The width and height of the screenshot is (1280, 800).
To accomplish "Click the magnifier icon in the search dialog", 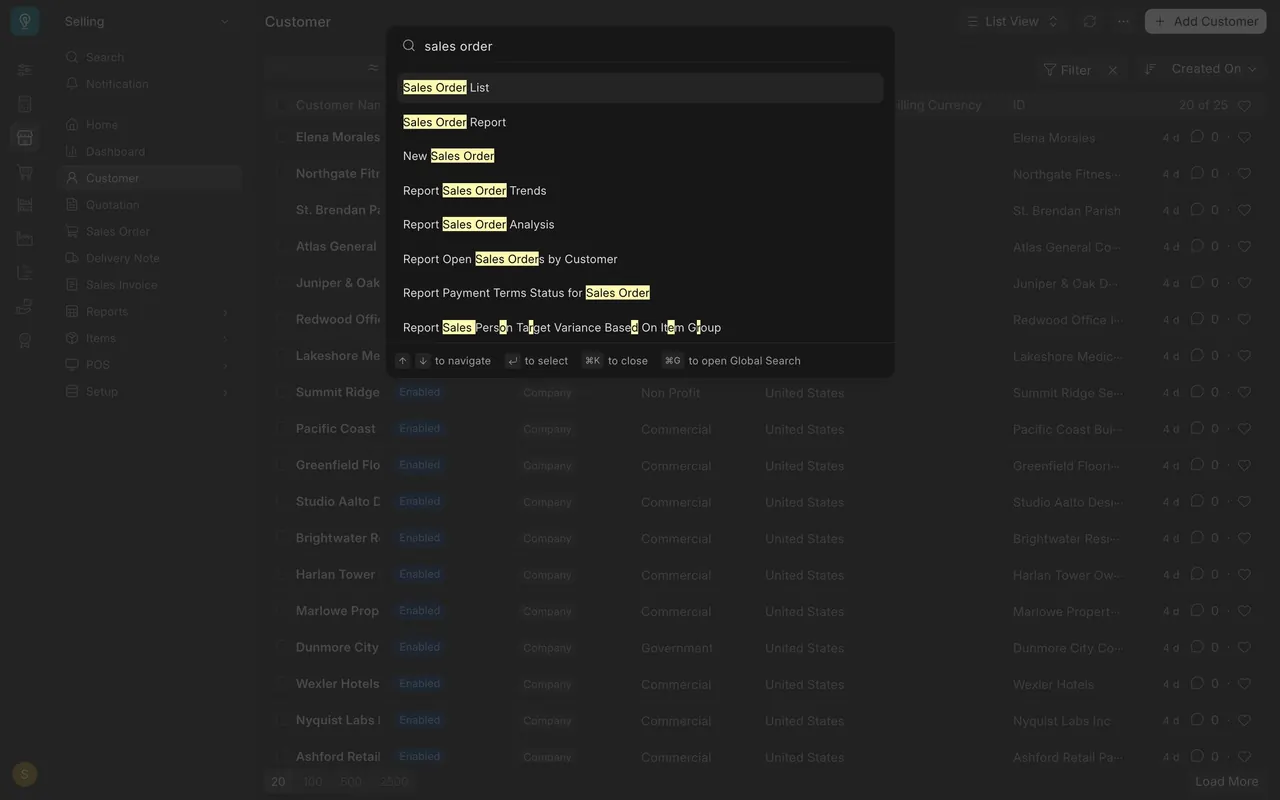I will [409, 46].
